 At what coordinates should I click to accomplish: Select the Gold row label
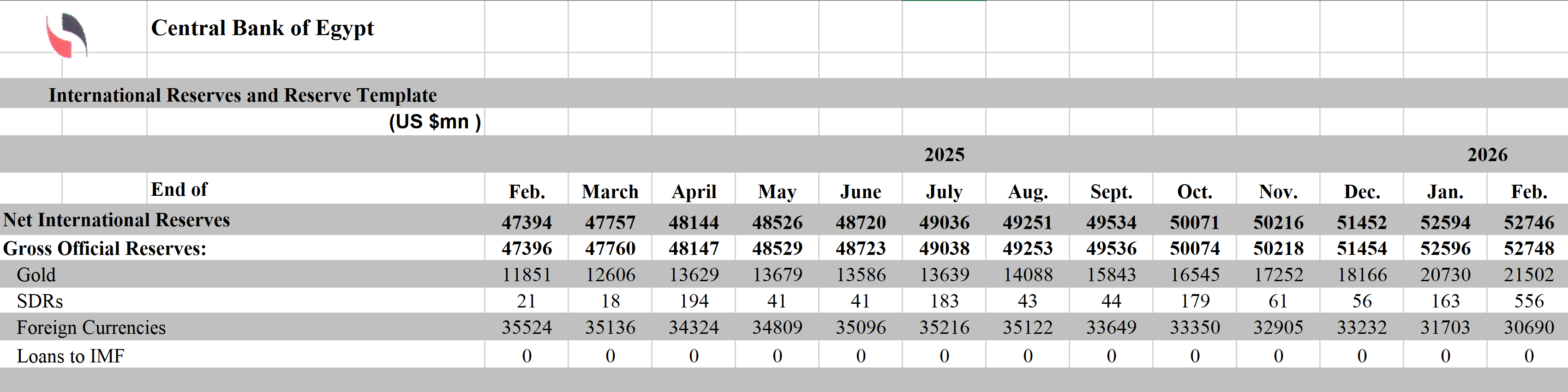point(36,275)
